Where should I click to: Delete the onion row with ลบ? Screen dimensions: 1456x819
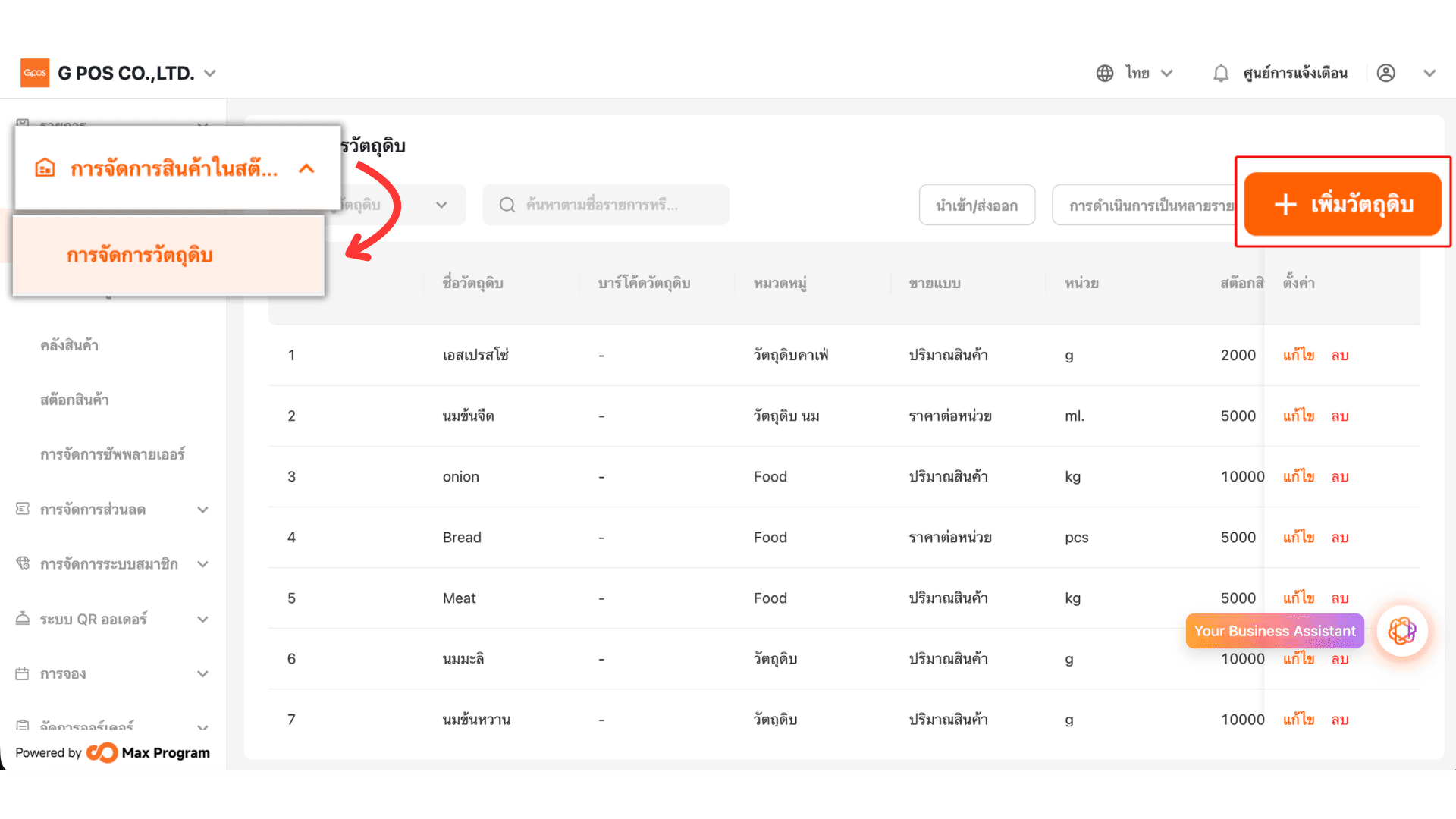coord(1340,476)
